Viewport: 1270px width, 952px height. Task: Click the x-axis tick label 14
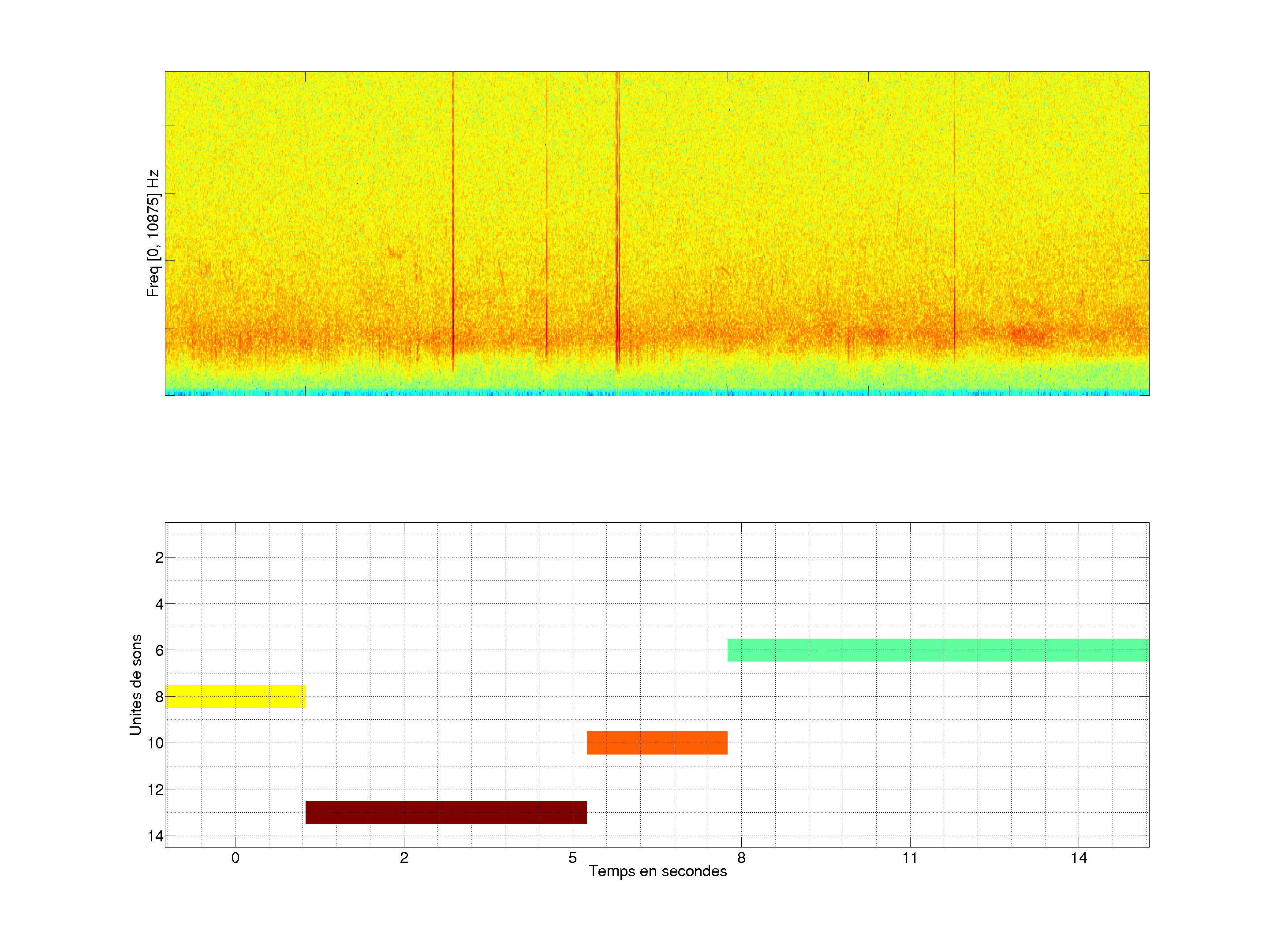pos(1078,858)
